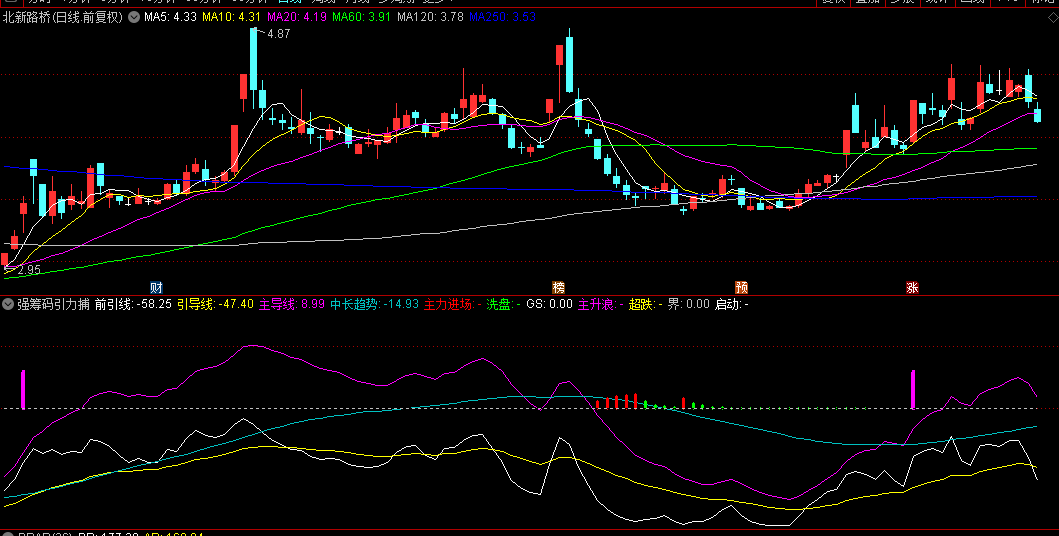This screenshot has width=1059, height=536.
Task: Click the 4.87 high price marker
Action: pyautogui.click(x=278, y=34)
